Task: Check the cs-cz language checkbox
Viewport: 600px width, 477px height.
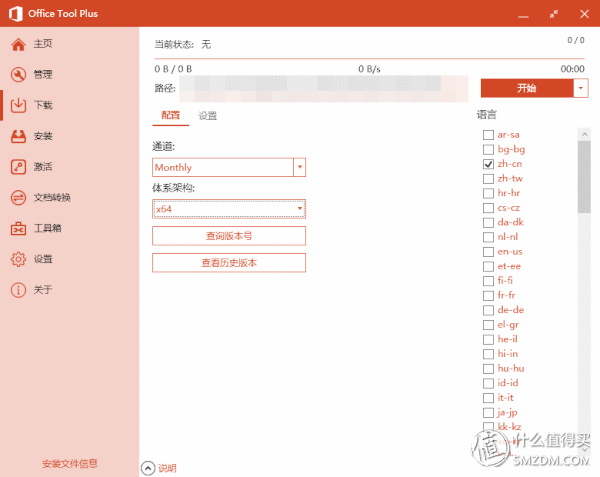Action: click(x=488, y=208)
